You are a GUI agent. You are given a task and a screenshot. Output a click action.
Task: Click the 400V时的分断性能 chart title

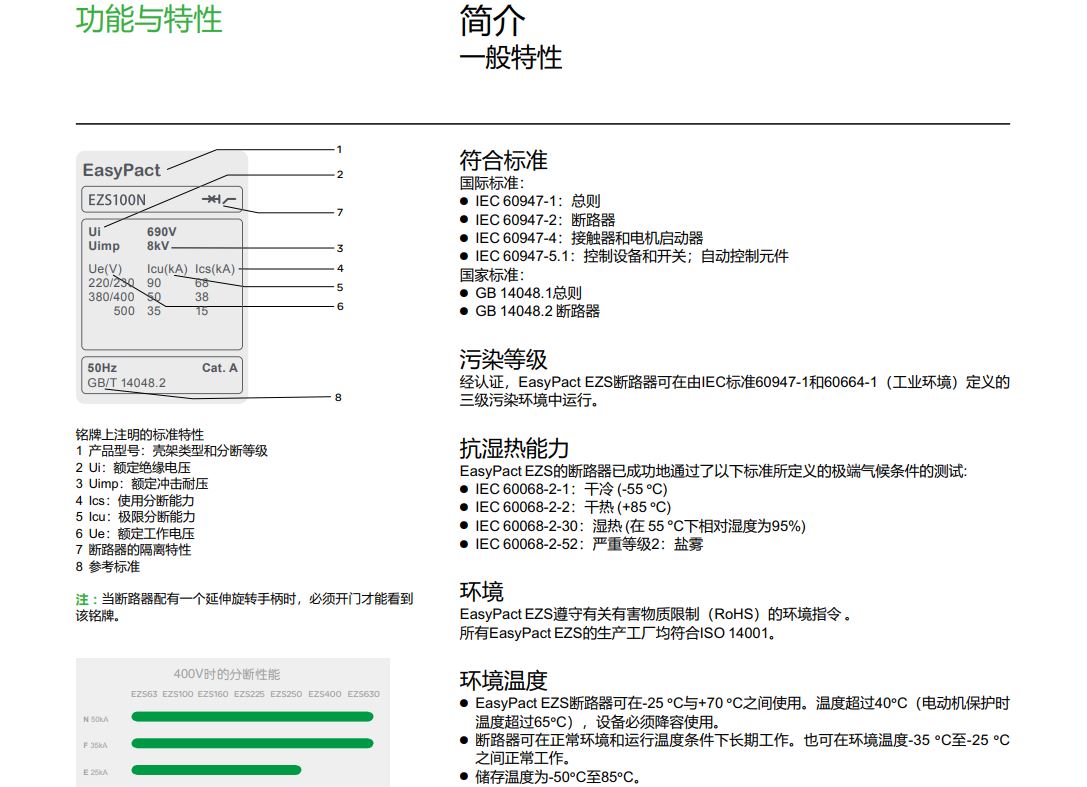227,674
